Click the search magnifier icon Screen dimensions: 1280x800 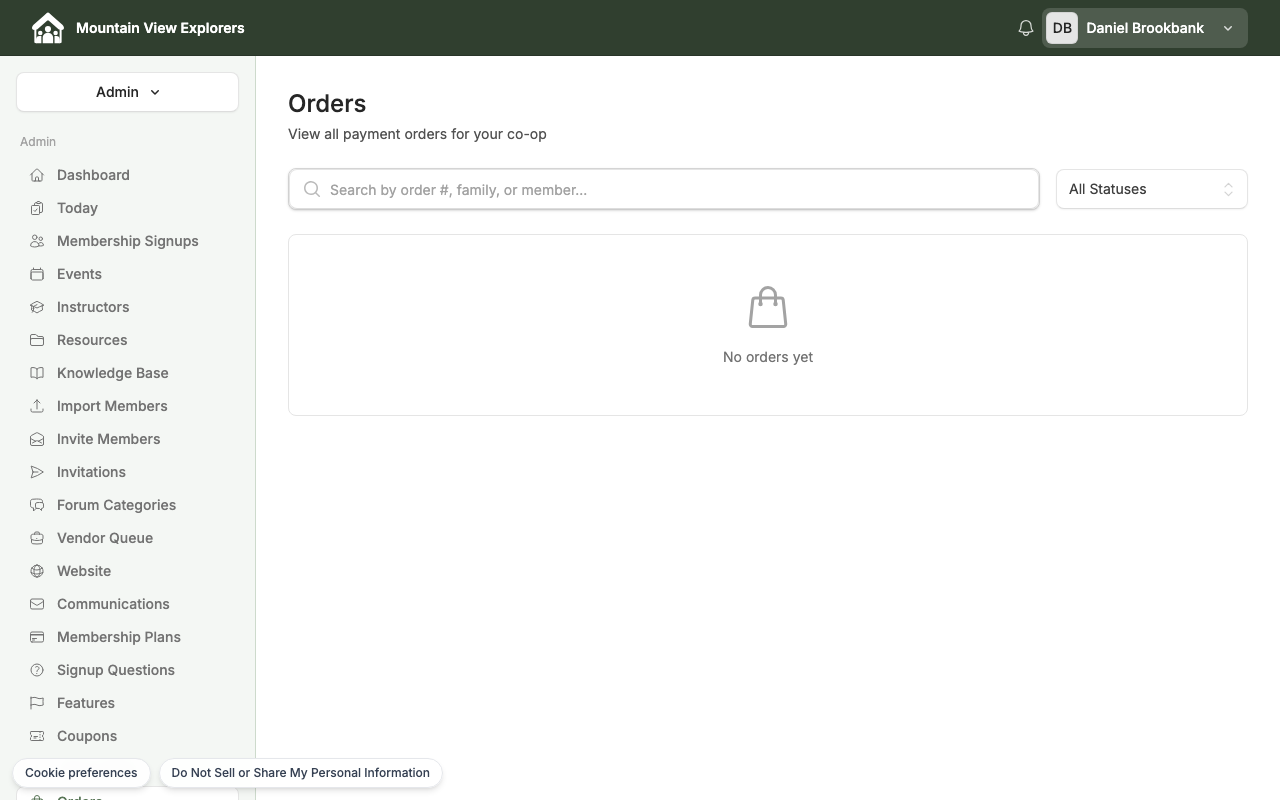[x=312, y=189]
